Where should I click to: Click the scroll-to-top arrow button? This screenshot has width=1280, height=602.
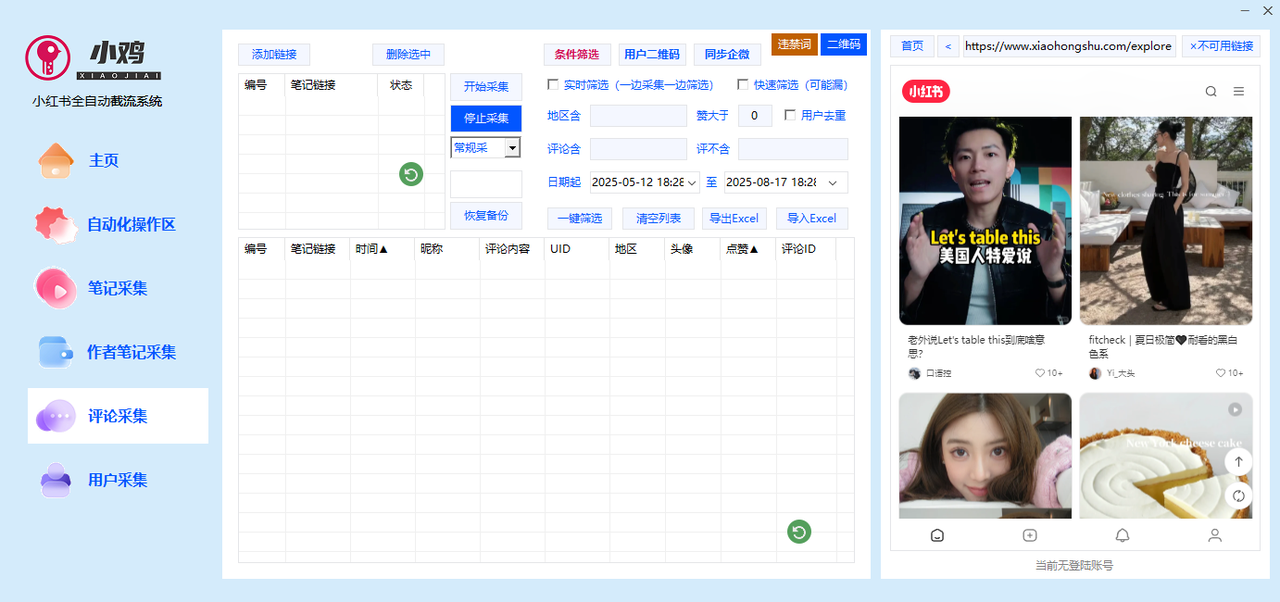coord(1239,461)
